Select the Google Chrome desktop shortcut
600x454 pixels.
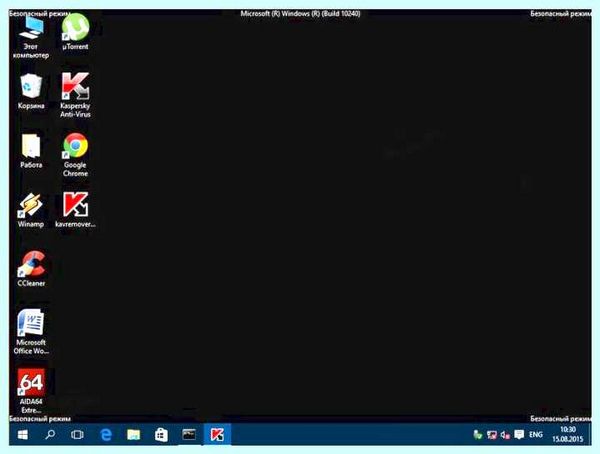[x=75, y=154]
